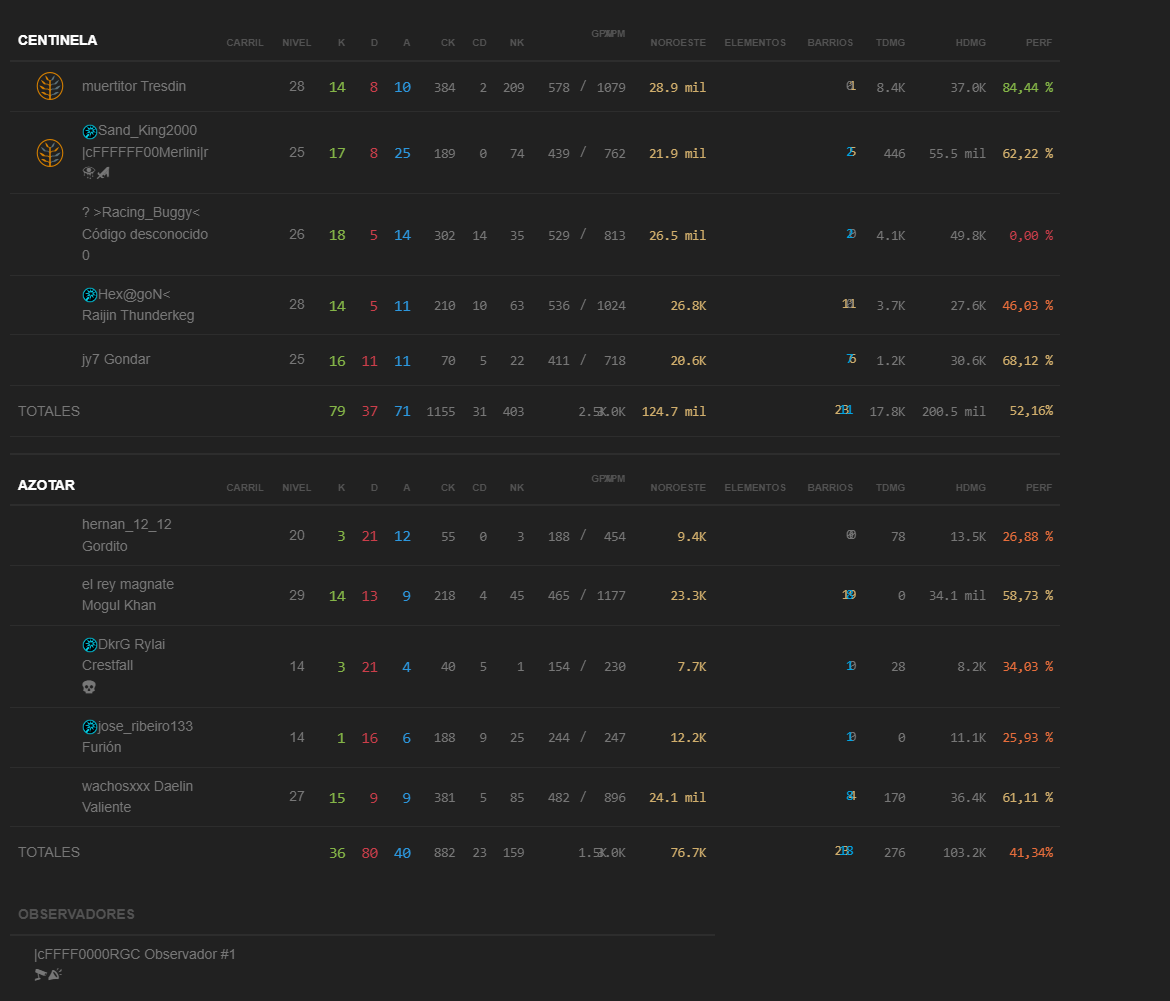
Task: Open the muertitor Tresdin player profile
Action: [x=134, y=87]
